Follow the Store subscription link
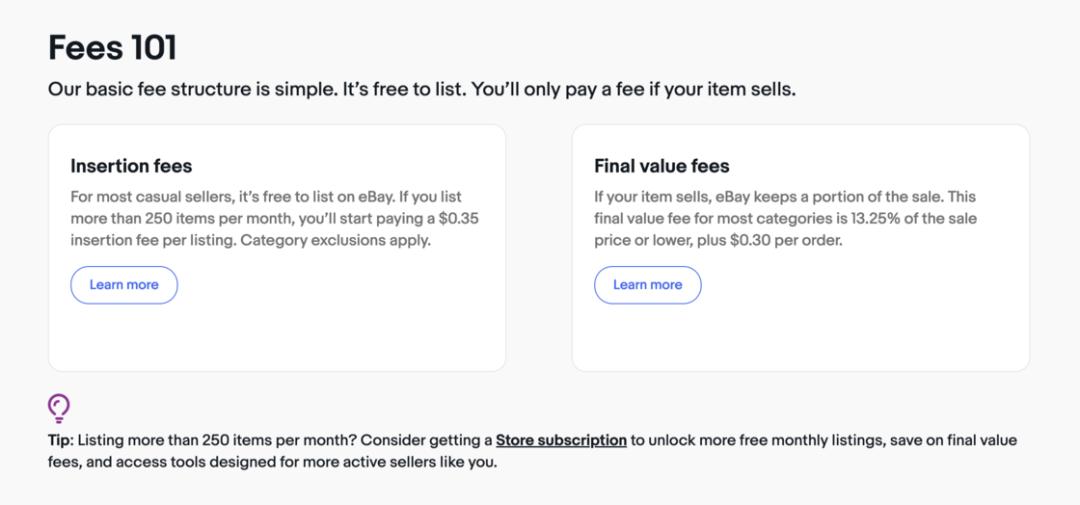The image size is (1080, 505). pos(561,440)
